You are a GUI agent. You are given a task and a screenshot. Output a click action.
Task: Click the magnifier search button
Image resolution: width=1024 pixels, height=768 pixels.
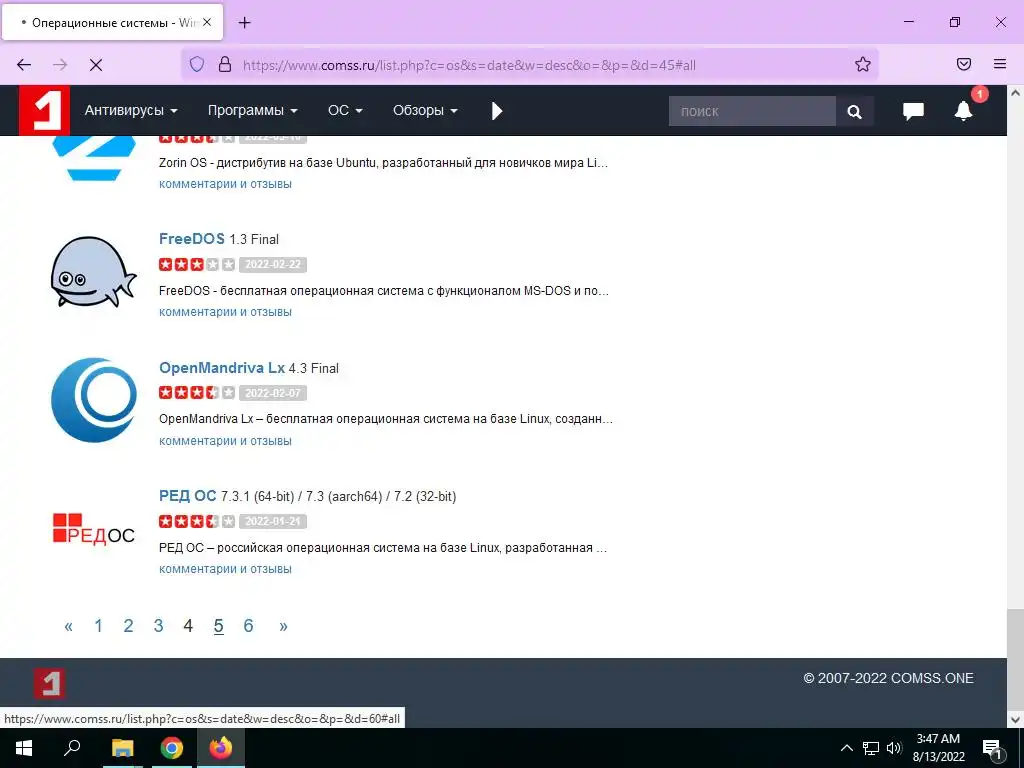coord(854,111)
